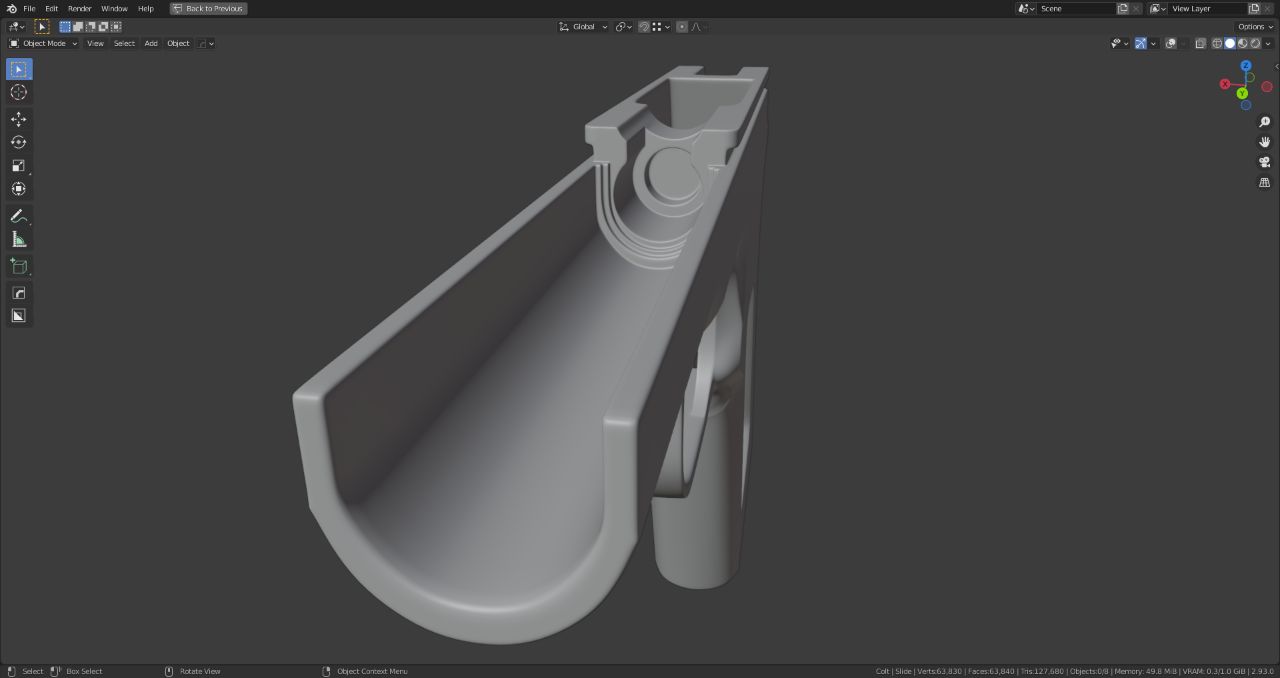Toggle show overlays button

tap(1171, 43)
